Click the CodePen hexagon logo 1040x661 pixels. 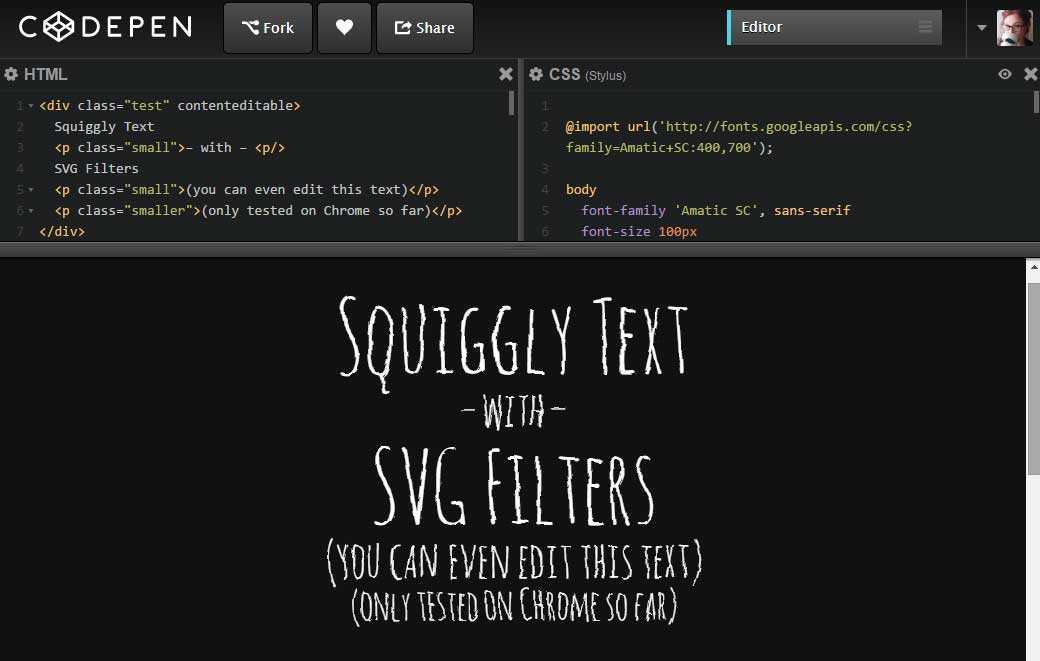[x=57, y=27]
